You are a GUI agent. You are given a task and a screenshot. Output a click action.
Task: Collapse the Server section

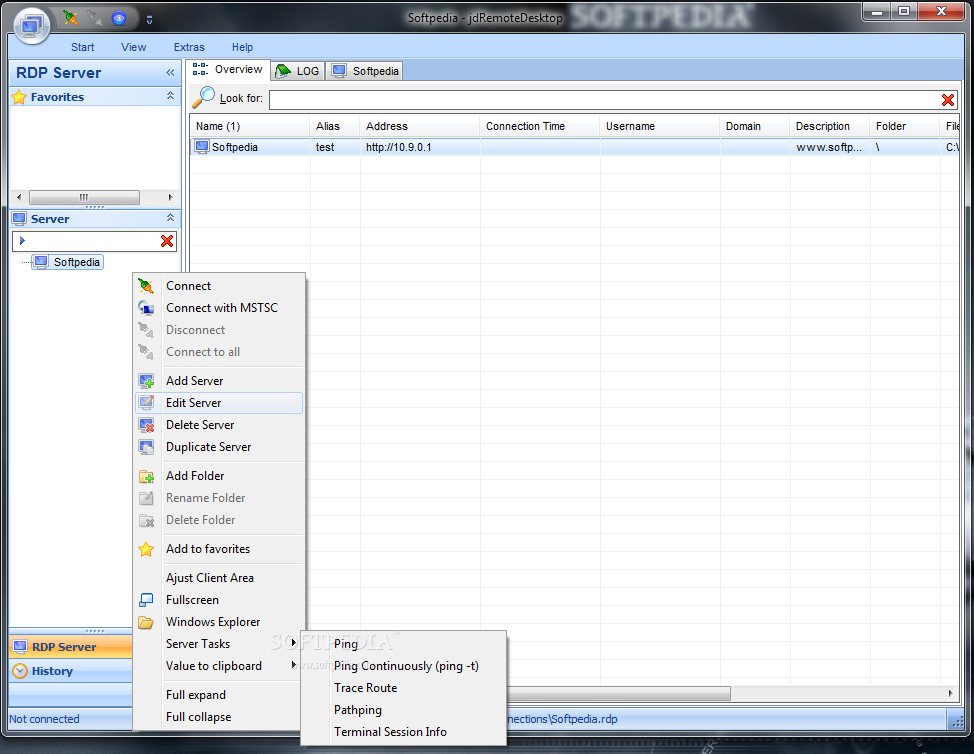point(170,217)
